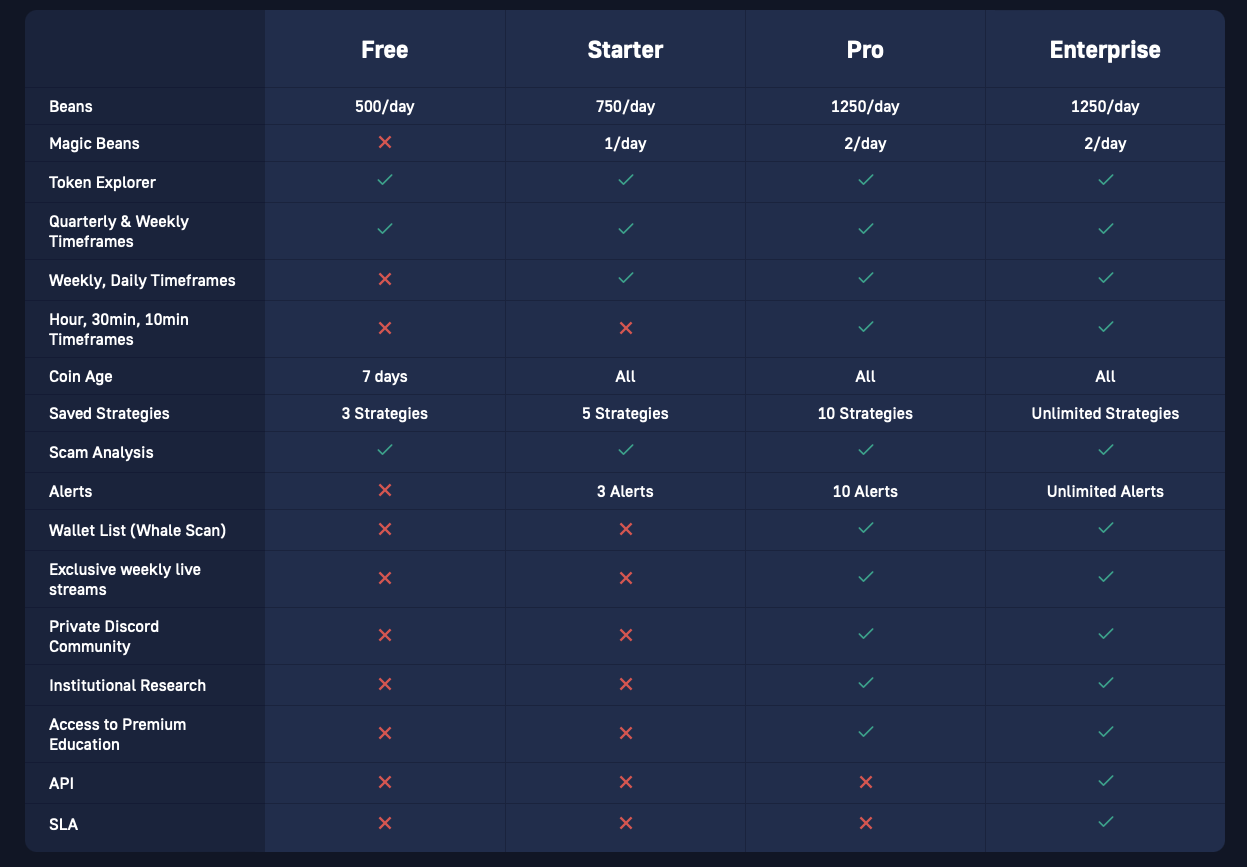Click Weekly, Daily Timeframes checkmark under Pro

[x=865, y=279]
